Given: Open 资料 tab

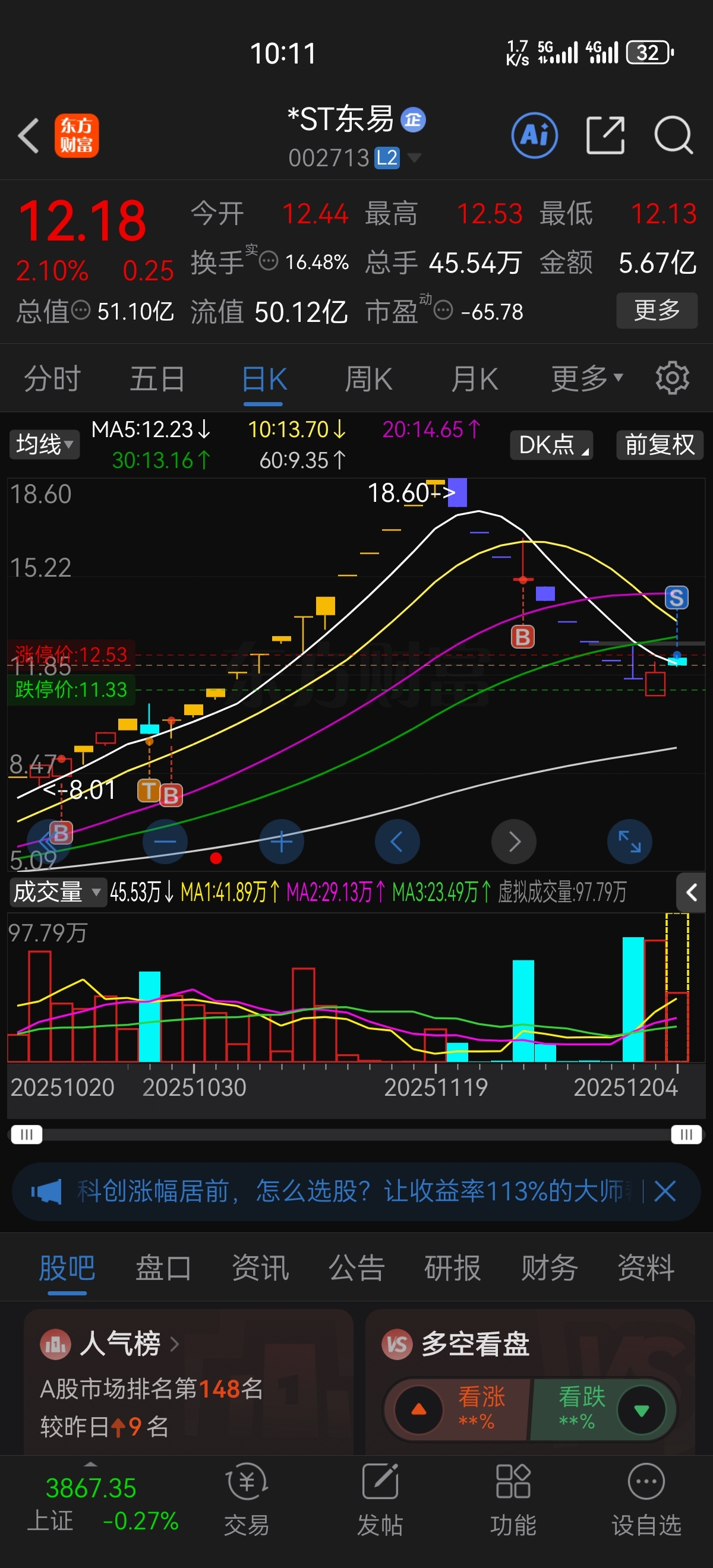Looking at the screenshot, I should point(645,1269).
